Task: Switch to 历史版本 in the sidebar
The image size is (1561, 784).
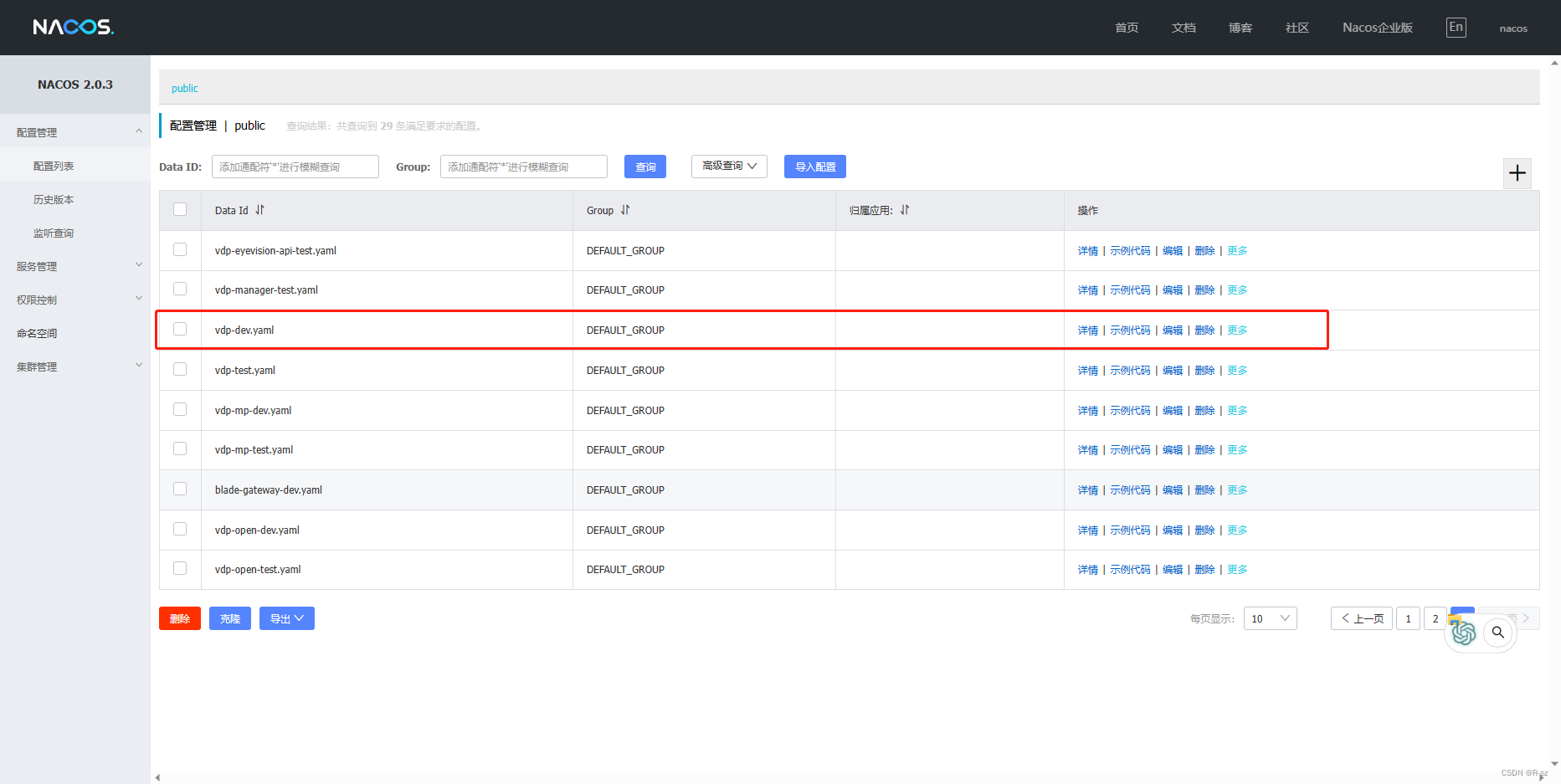Action: pyautogui.click(x=54, y=199)
